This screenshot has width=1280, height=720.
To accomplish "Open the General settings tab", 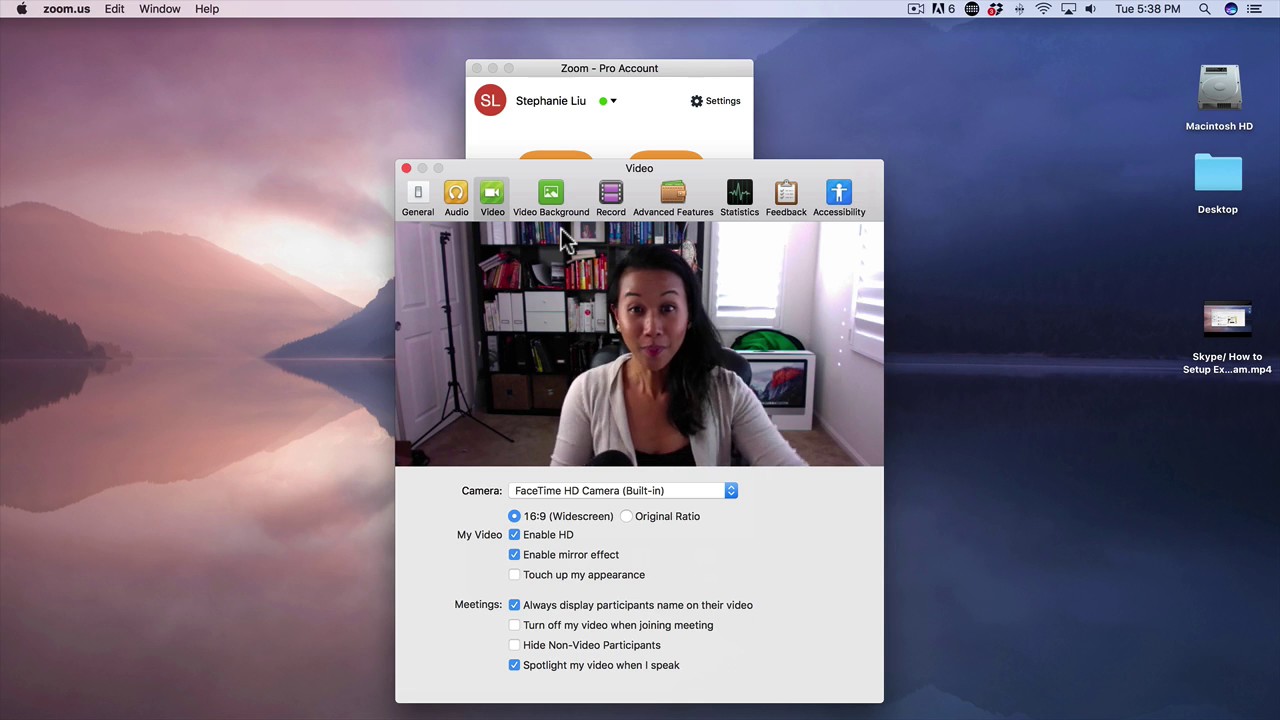I will pos(418,199).
